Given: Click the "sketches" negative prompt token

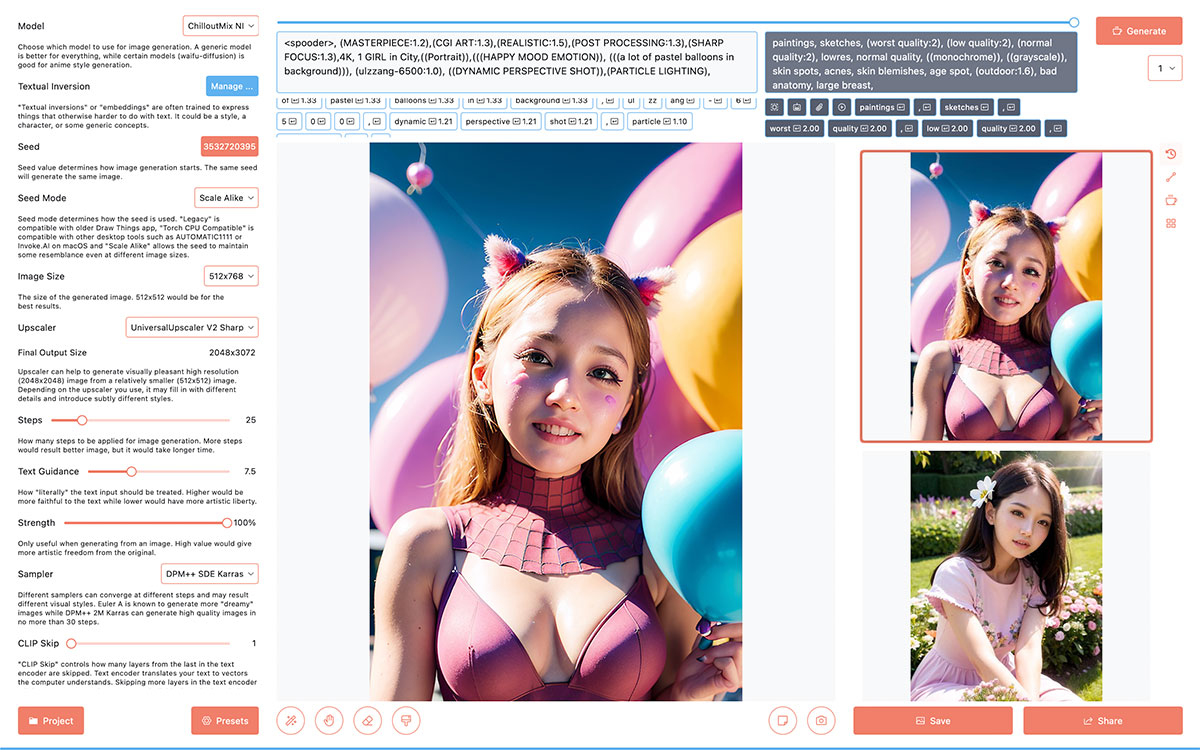Looking at the screenshot, I should (x=968, y=107).
